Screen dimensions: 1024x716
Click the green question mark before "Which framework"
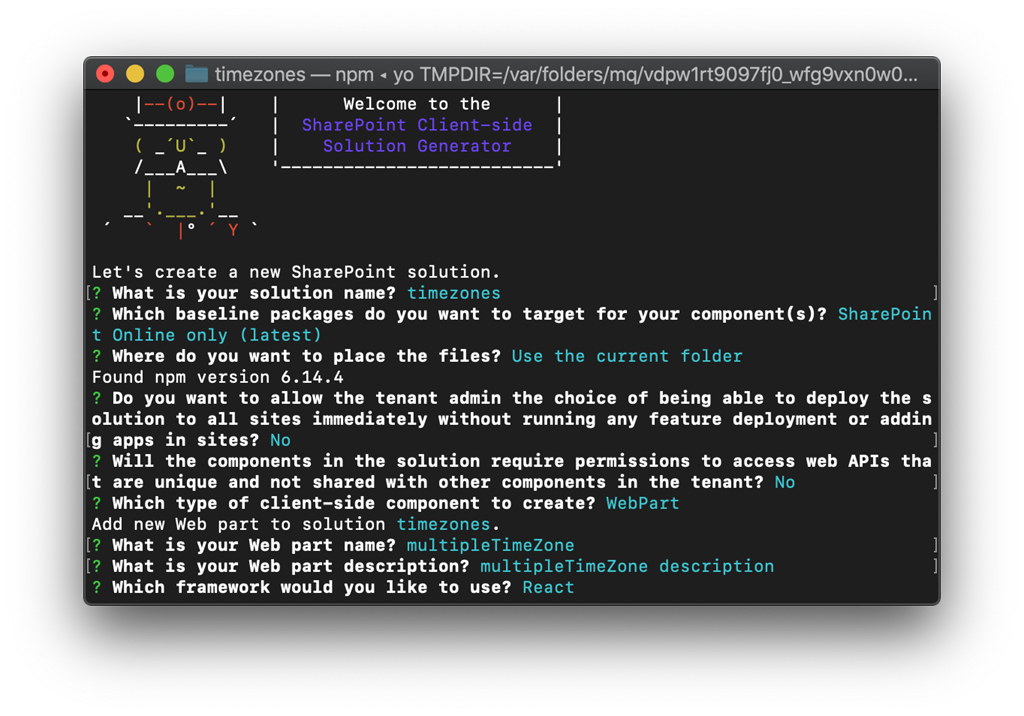(97, 587)
